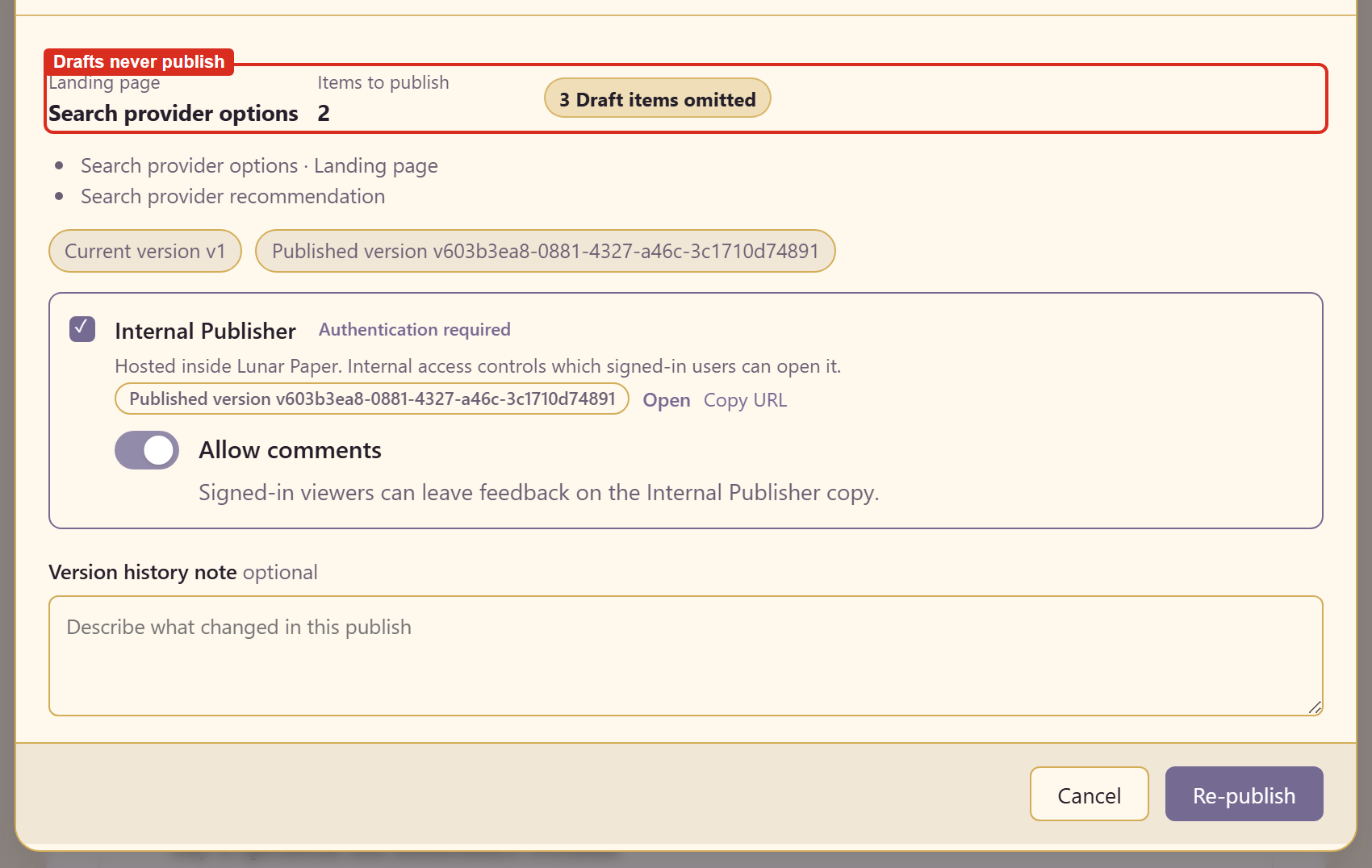Toggle the Allow comments switch
The height and width of the screenshot is (868, 1372).
tap(147, 450)
